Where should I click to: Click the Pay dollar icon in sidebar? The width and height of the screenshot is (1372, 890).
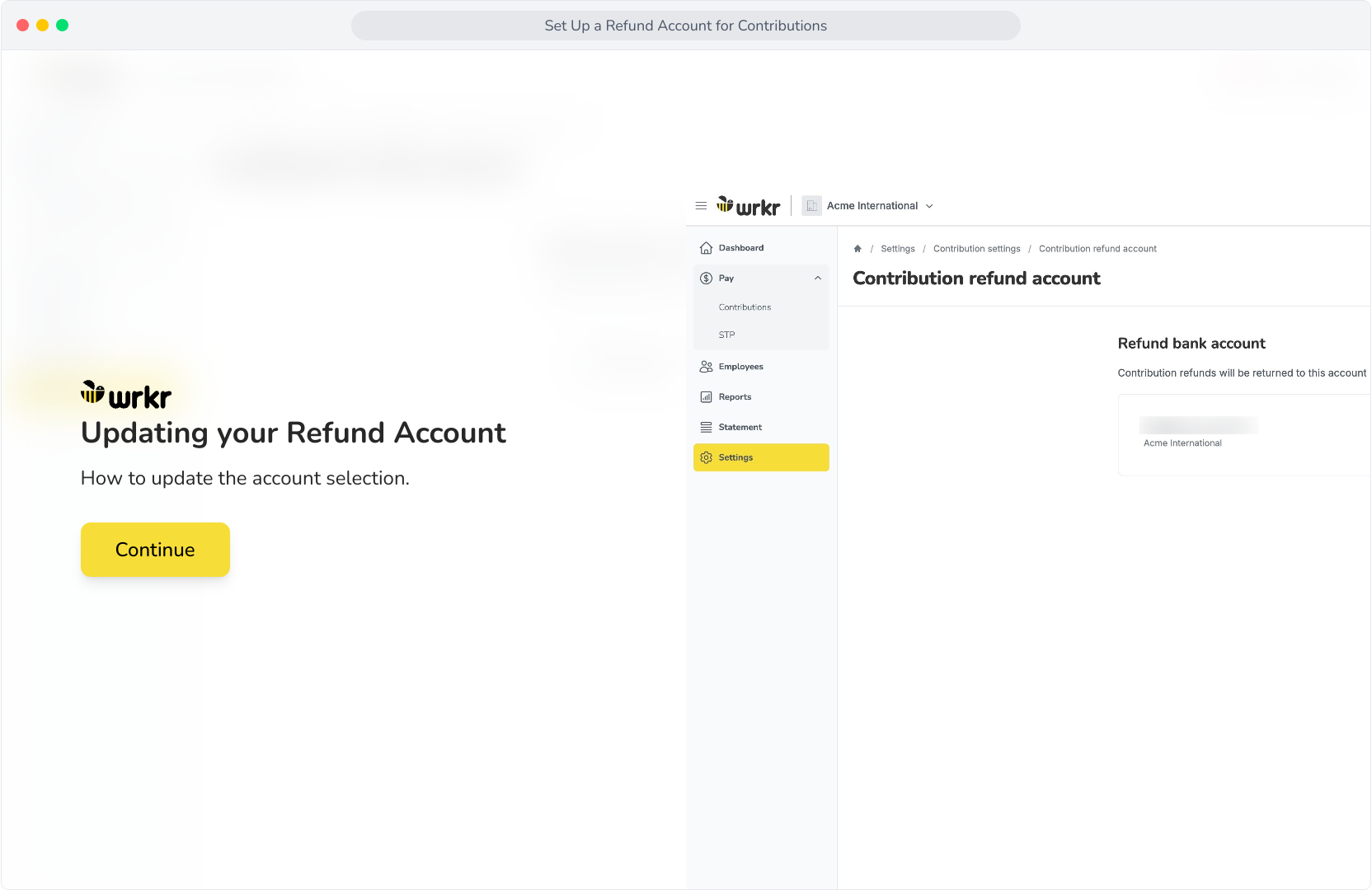(706, 279)
